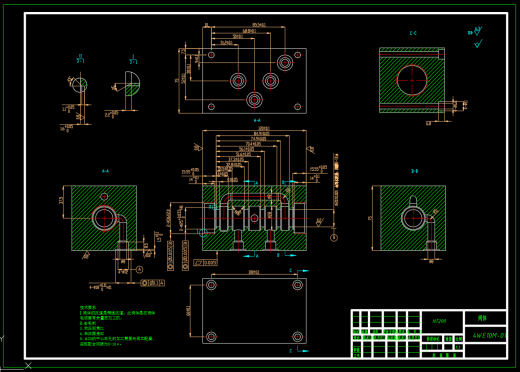Click the flatness tolerance frame showing 0.005
The width and height of the screenshot is (520, 372).
pyautogui.click(x=206, y=263)
